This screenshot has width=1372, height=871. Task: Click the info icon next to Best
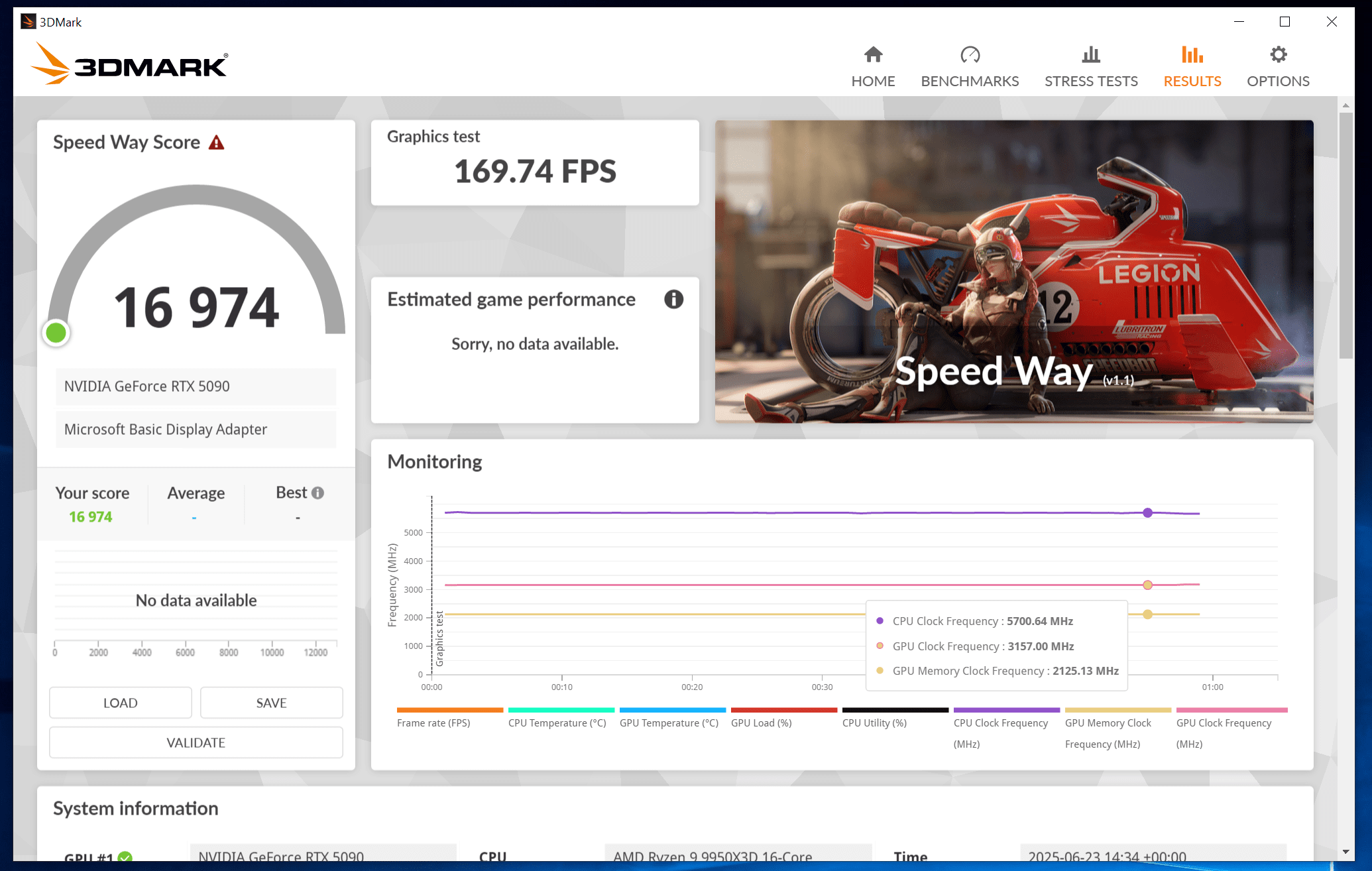click(x=317, y=493)
